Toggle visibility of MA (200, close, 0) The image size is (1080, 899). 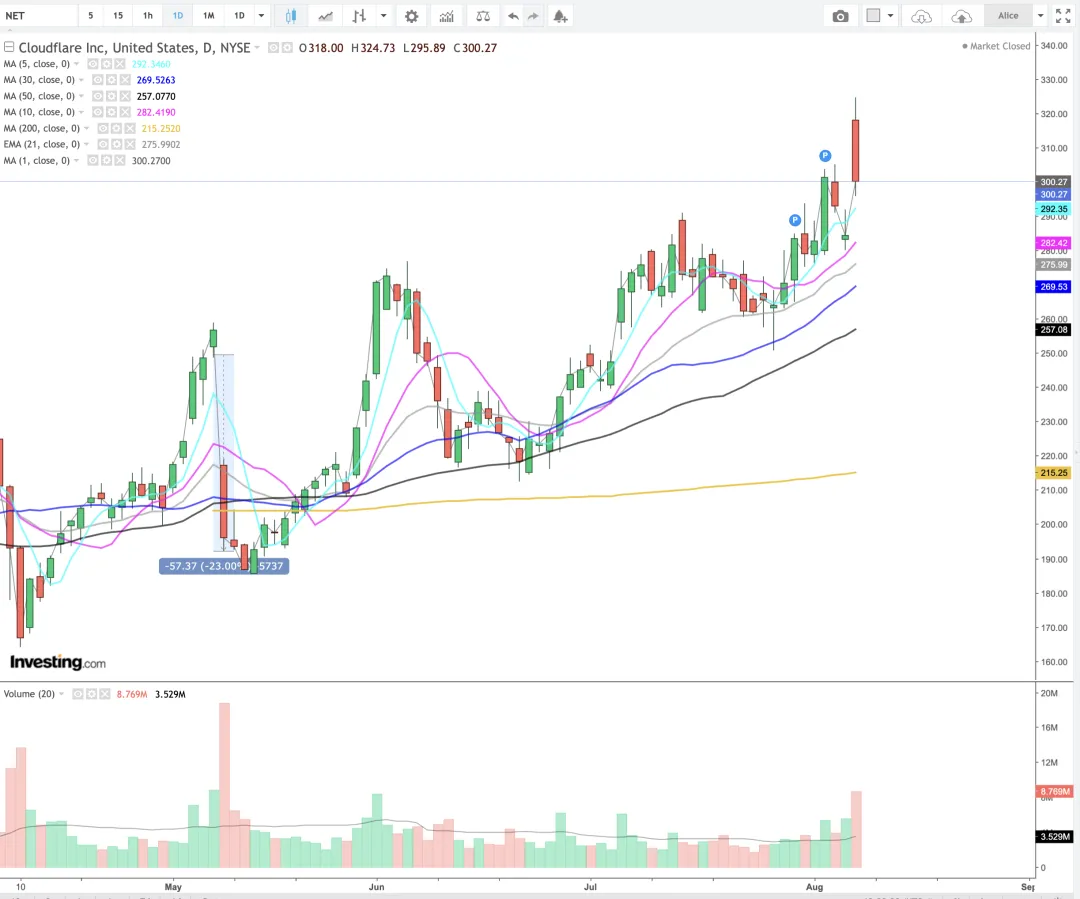(103, 128)
